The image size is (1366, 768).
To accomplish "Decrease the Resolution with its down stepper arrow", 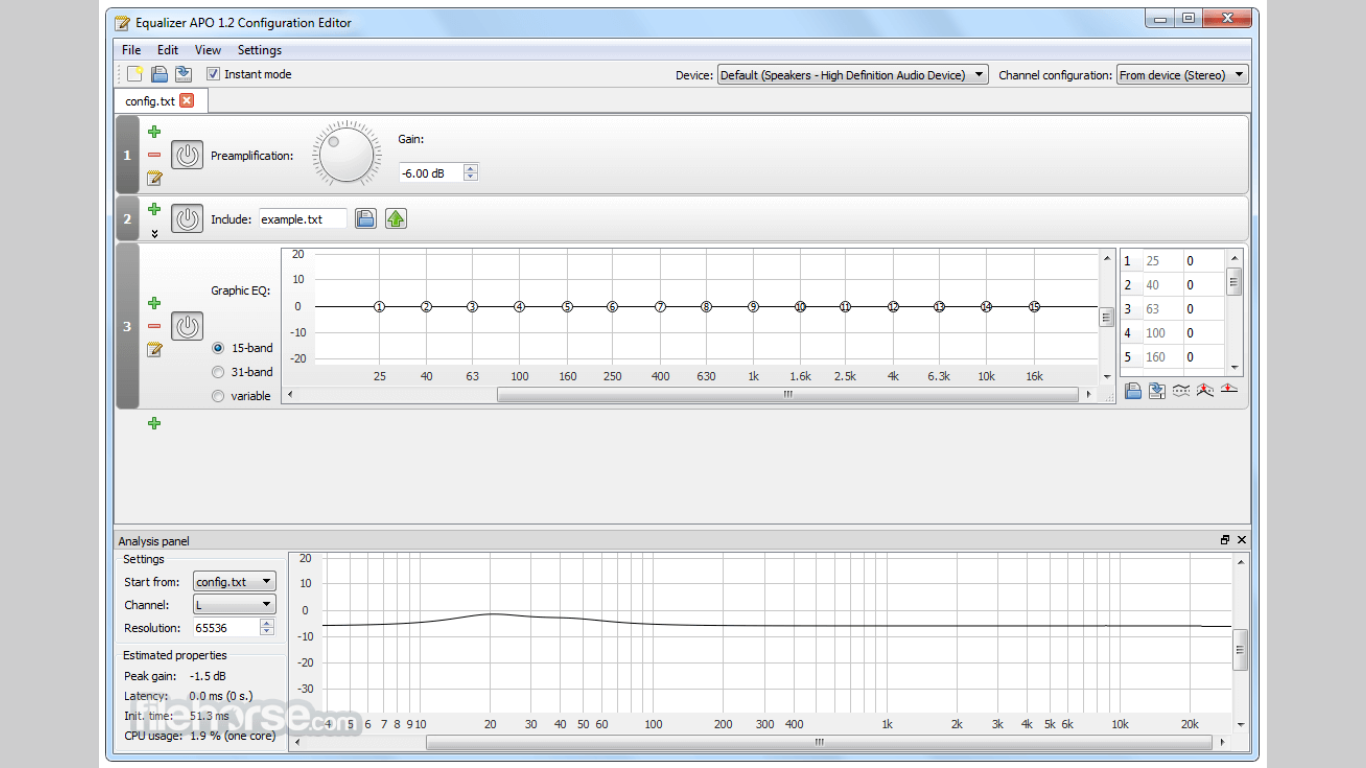I will pyautogui.click(x=267, y=632).
